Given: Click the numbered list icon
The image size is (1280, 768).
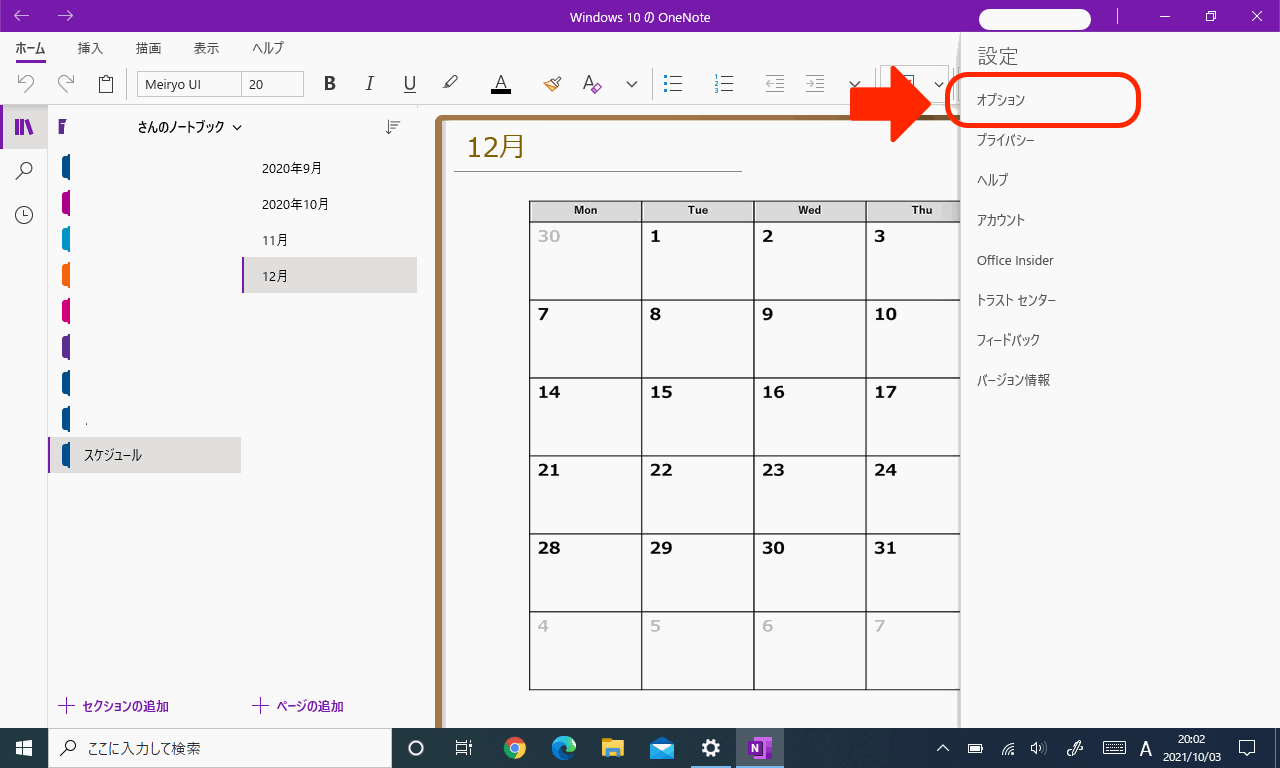Looking at the screenshot, I should coord(724,84).
